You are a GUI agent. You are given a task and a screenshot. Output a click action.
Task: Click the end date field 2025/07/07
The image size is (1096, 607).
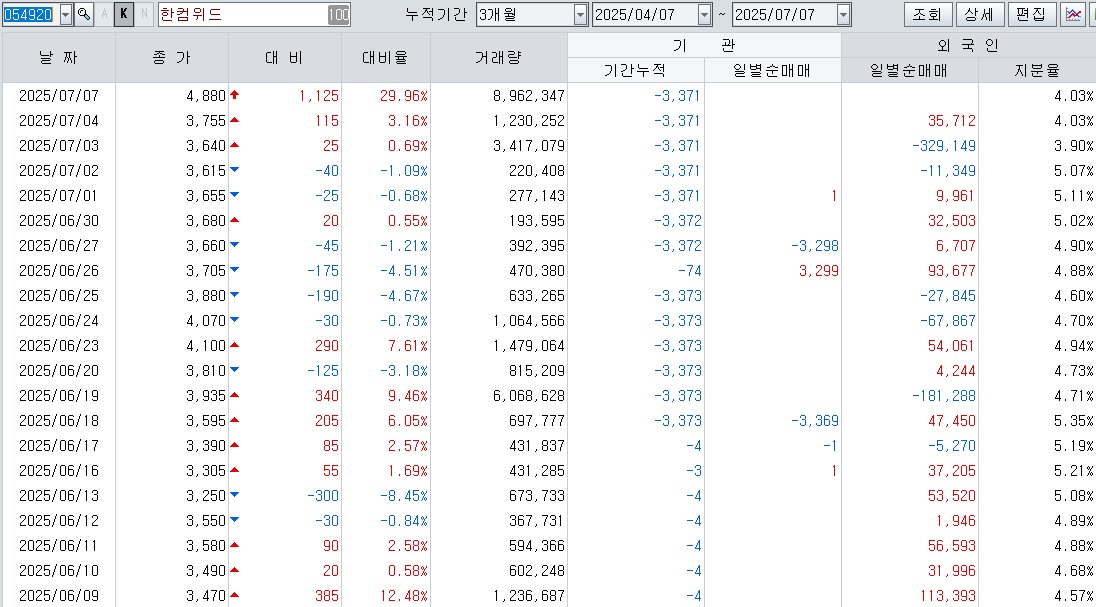pyautogui.click(x=784, y=15)
